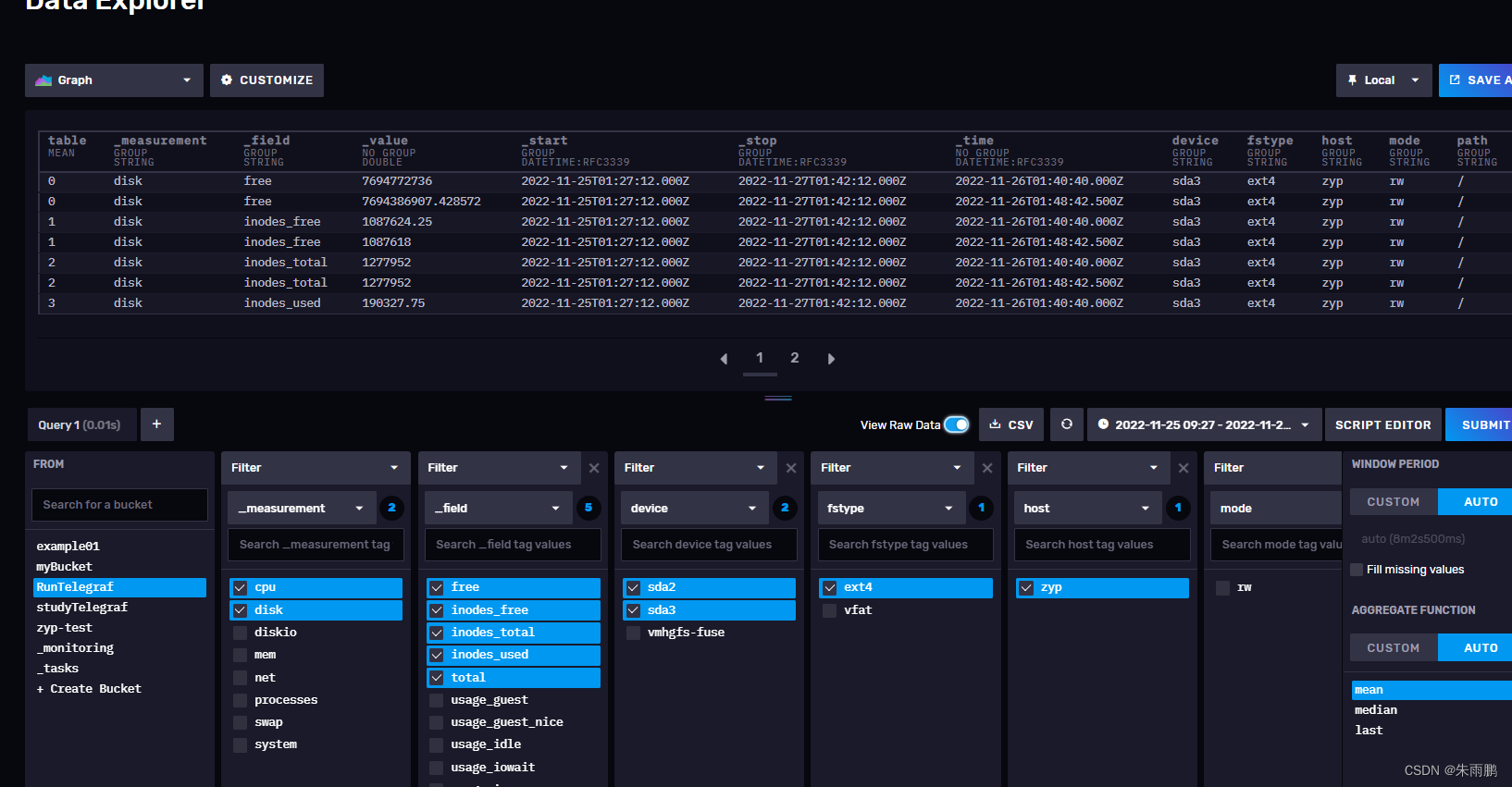Uncheck the disk measurement

tap(316, 610)
